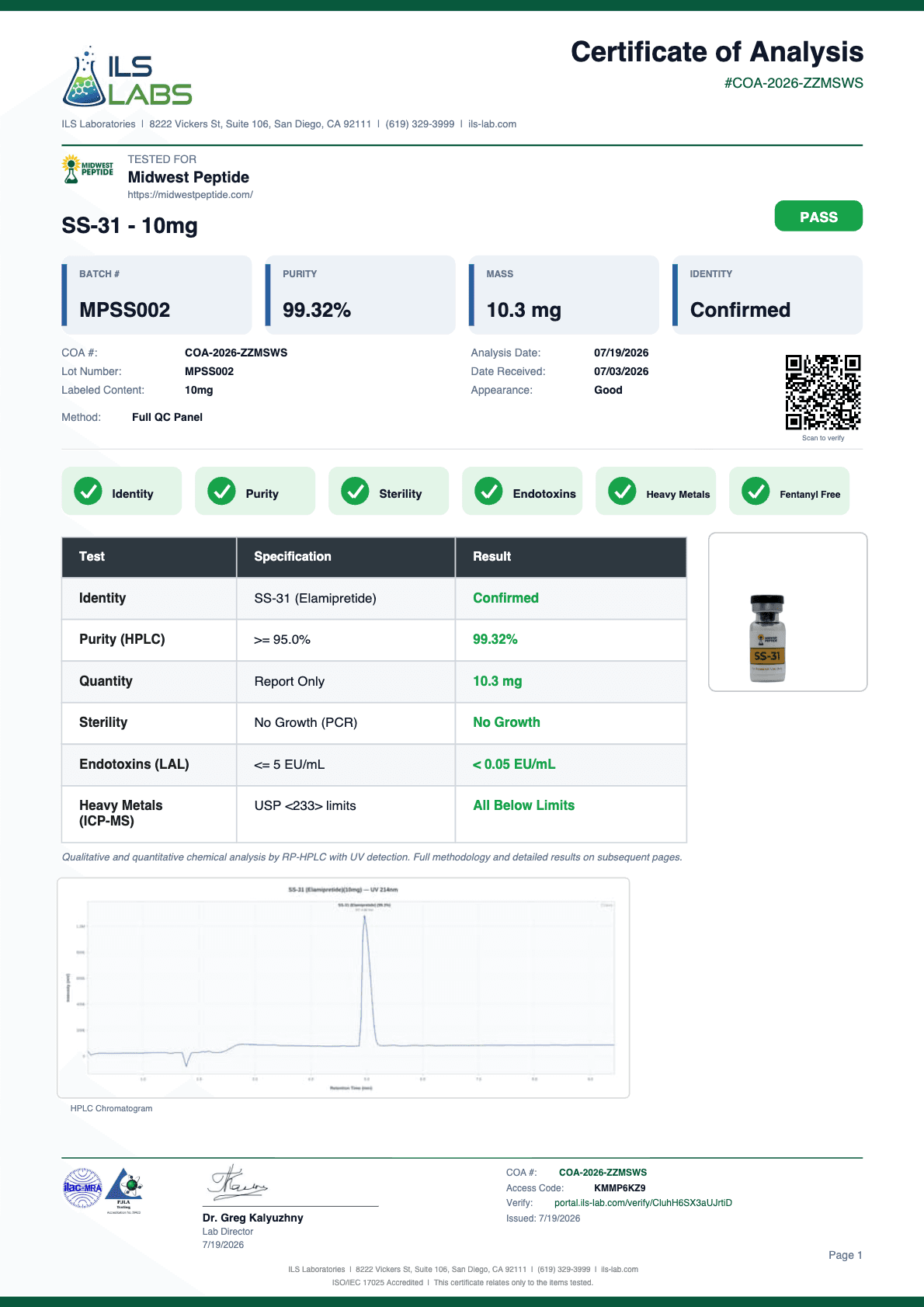The image size is (924, 1307).
Task: Click the Certificate of Analysis title
Action: (717, 52)
